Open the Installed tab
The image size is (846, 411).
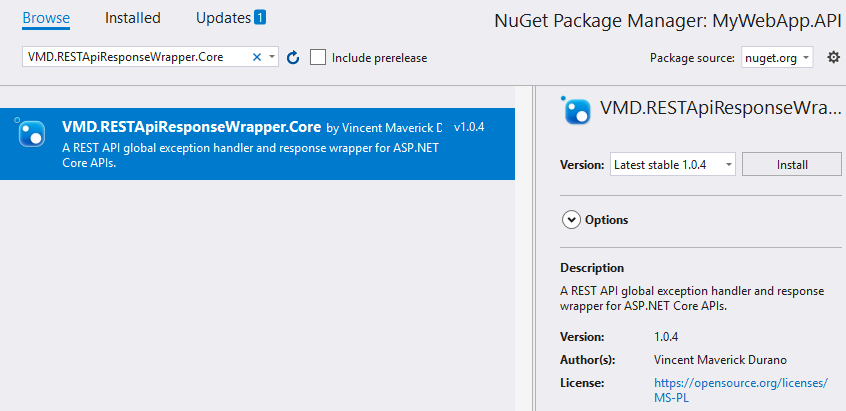(x=133, y=18)
